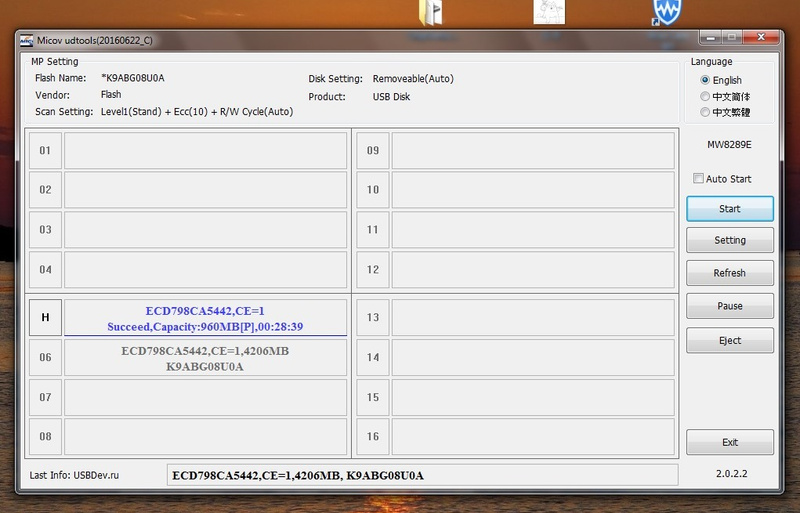
Task: Minimize the Micov udtools window
Action: pos(710,37)
